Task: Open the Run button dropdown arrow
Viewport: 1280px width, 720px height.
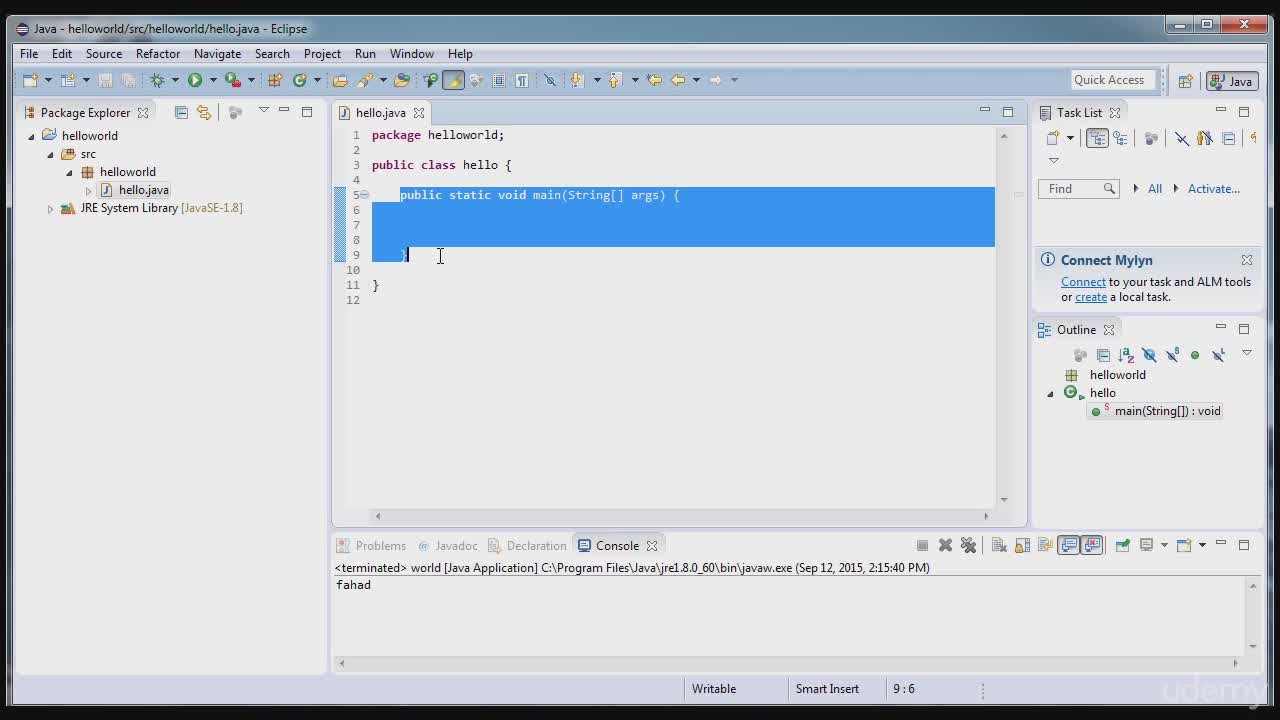Action: [x=213, y=80]
